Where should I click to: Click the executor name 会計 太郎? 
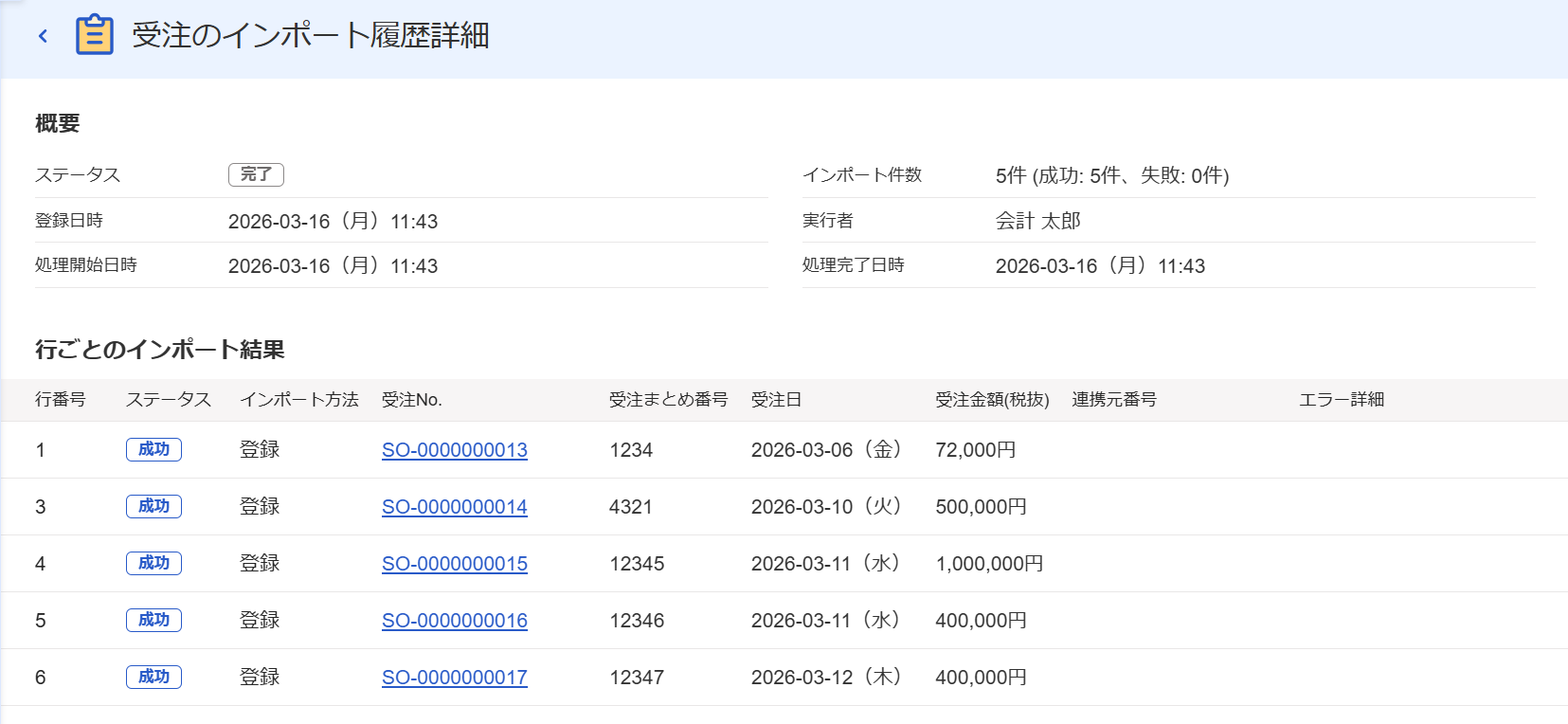coord(1038,221)
